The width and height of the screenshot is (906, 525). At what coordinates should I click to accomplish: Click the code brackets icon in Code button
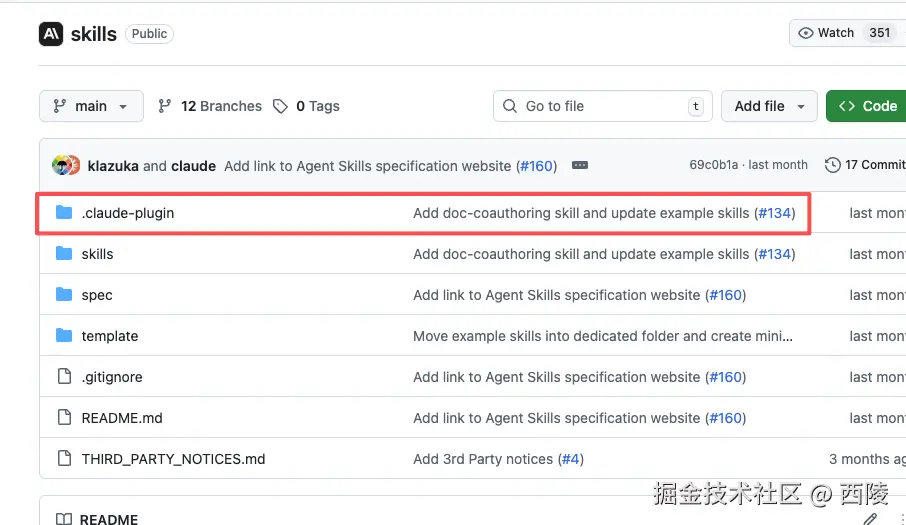tap(847, 106)
